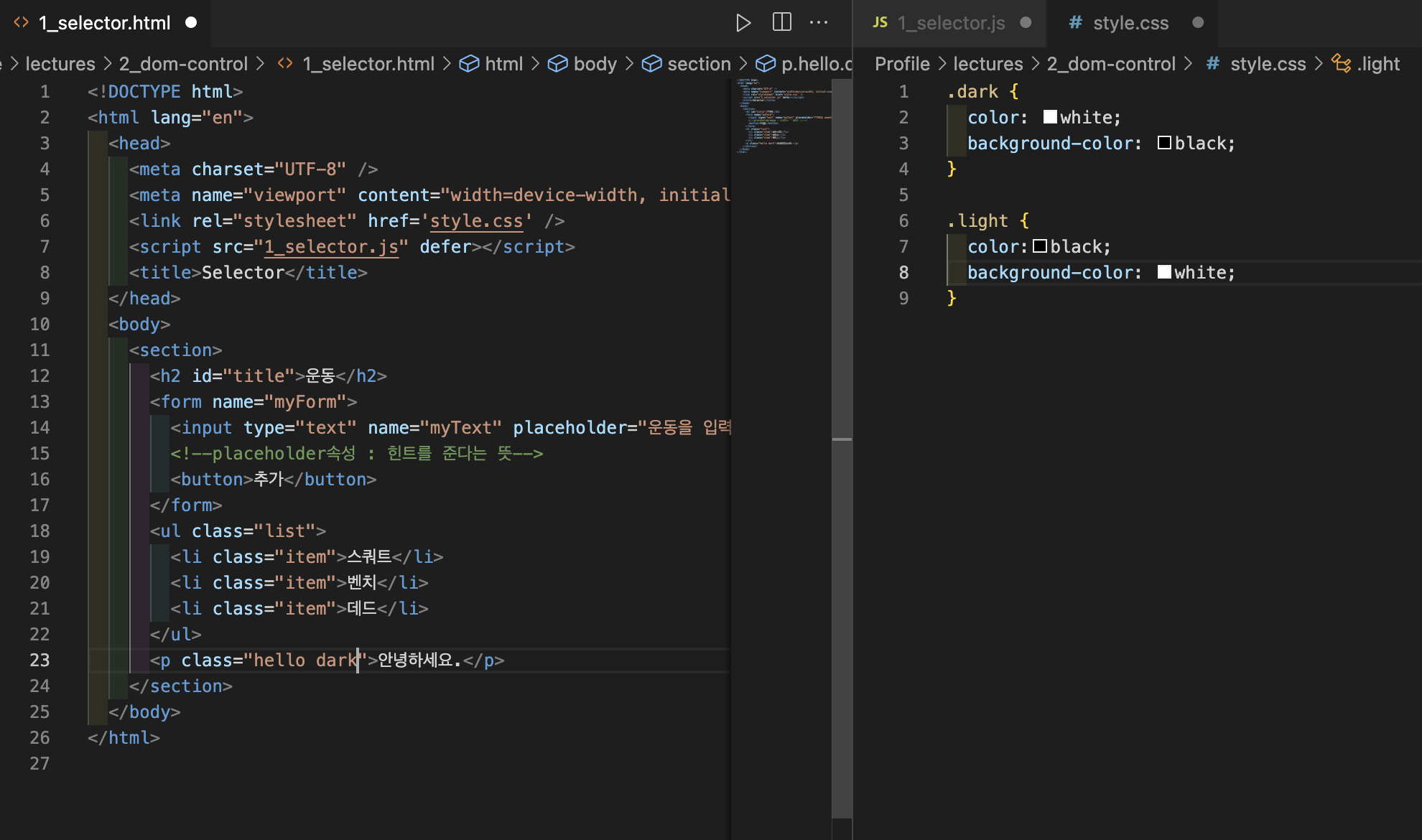Open the section element breadcrumb dropdown
The height and width of the screenshot is (840, 1422).
pyautogui.click(x=698, y=64)
